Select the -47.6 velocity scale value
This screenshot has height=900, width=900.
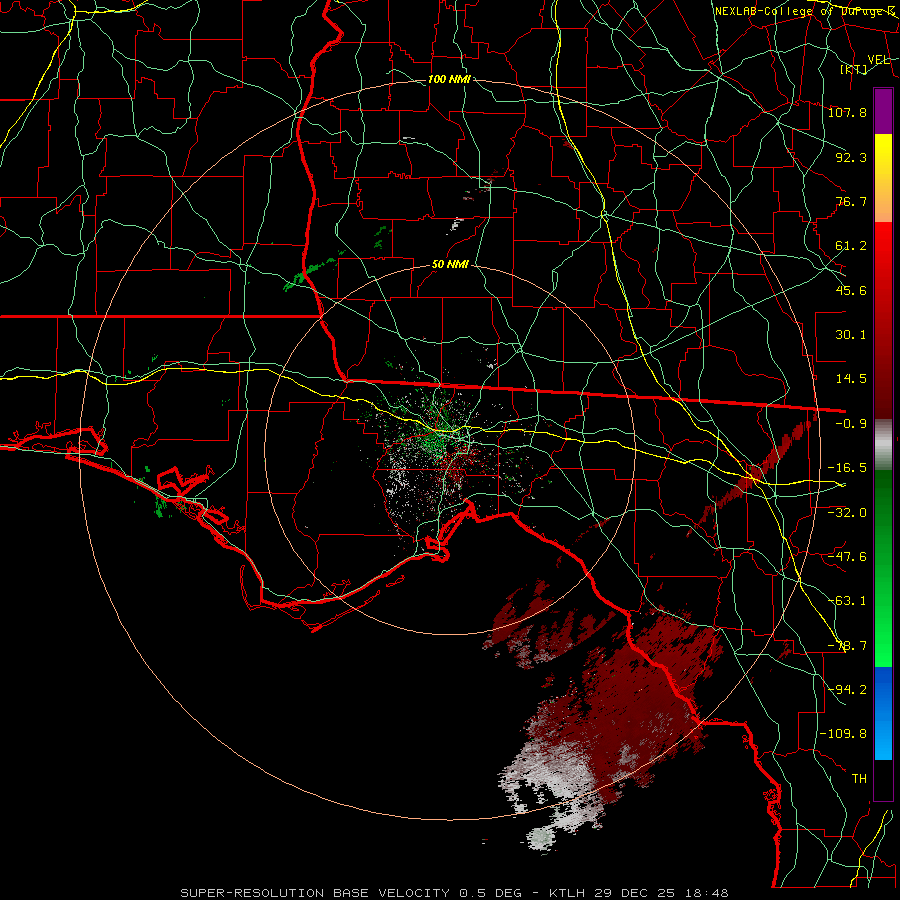click(x=847, y=557)
